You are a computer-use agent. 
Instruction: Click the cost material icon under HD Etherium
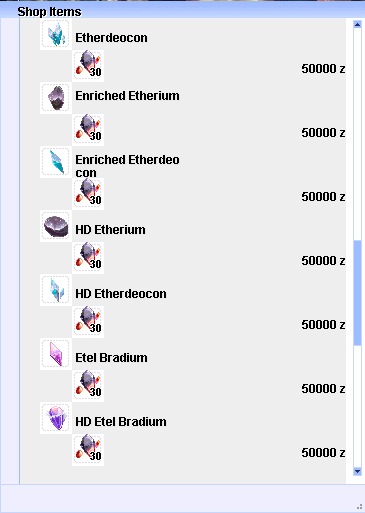tap(88, 258)
